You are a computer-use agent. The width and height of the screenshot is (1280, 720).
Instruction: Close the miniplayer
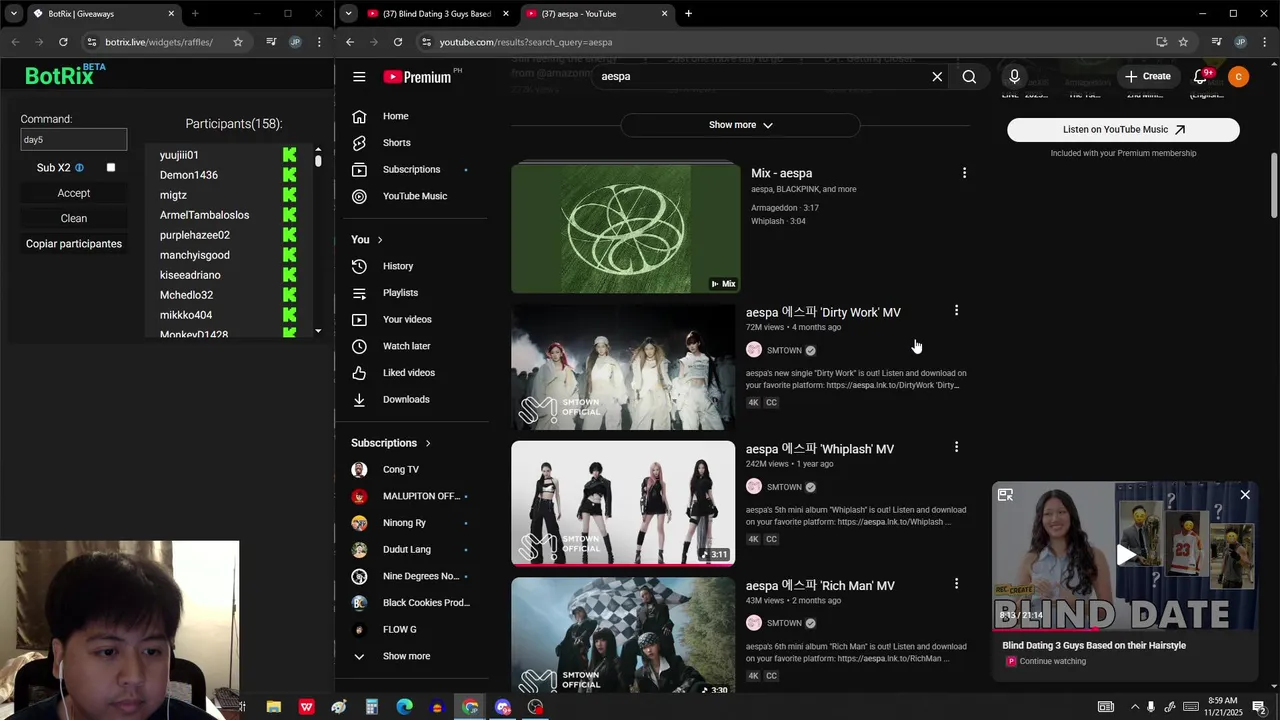point(1245,495)
